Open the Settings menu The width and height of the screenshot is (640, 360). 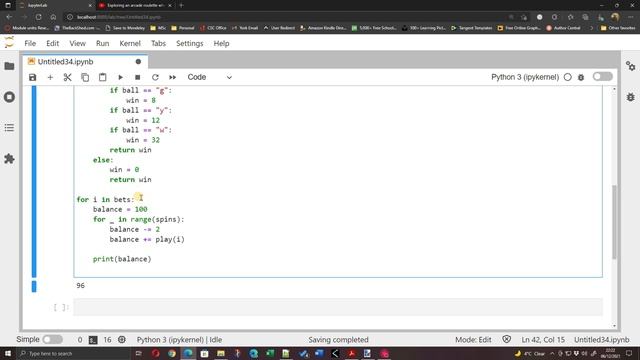(x=190, y=43)
